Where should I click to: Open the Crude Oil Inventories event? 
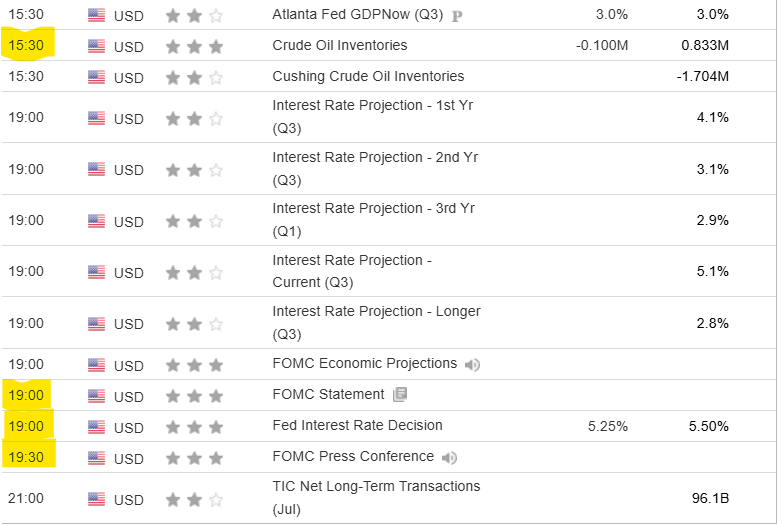point(339,45)
